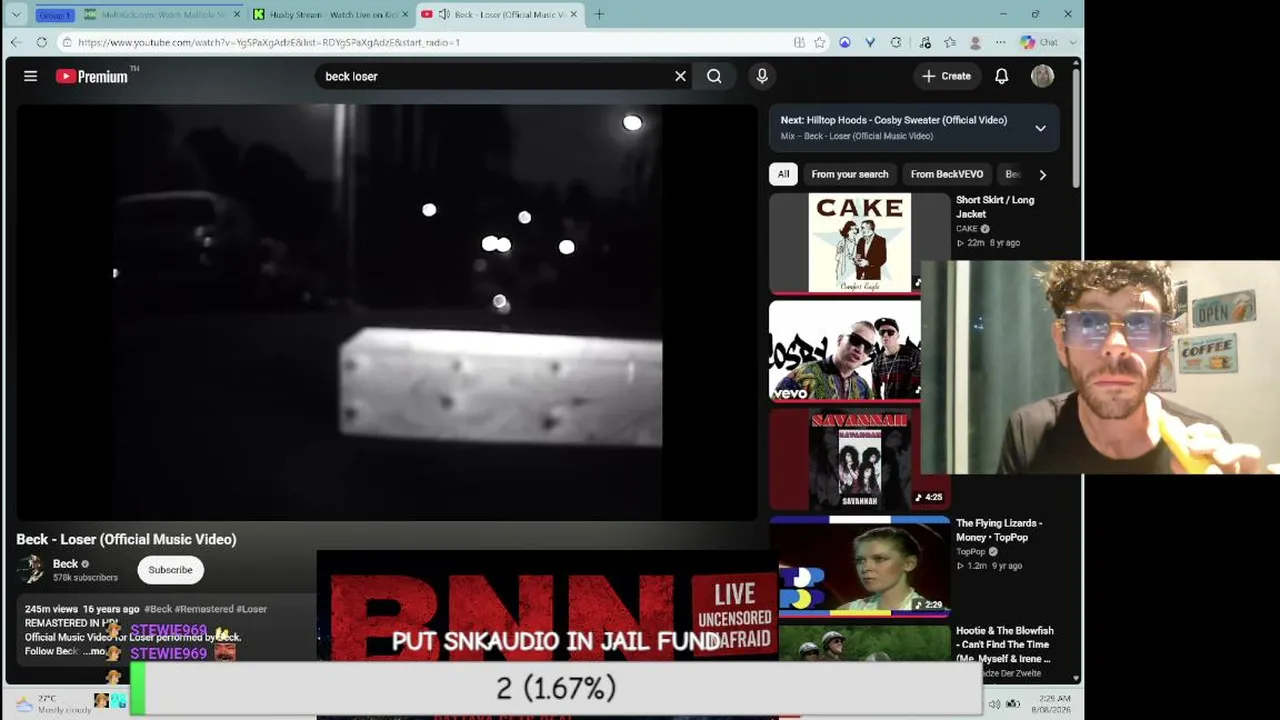Start voice search with the microphone
1280x720 pixels.
pos(762,76)
